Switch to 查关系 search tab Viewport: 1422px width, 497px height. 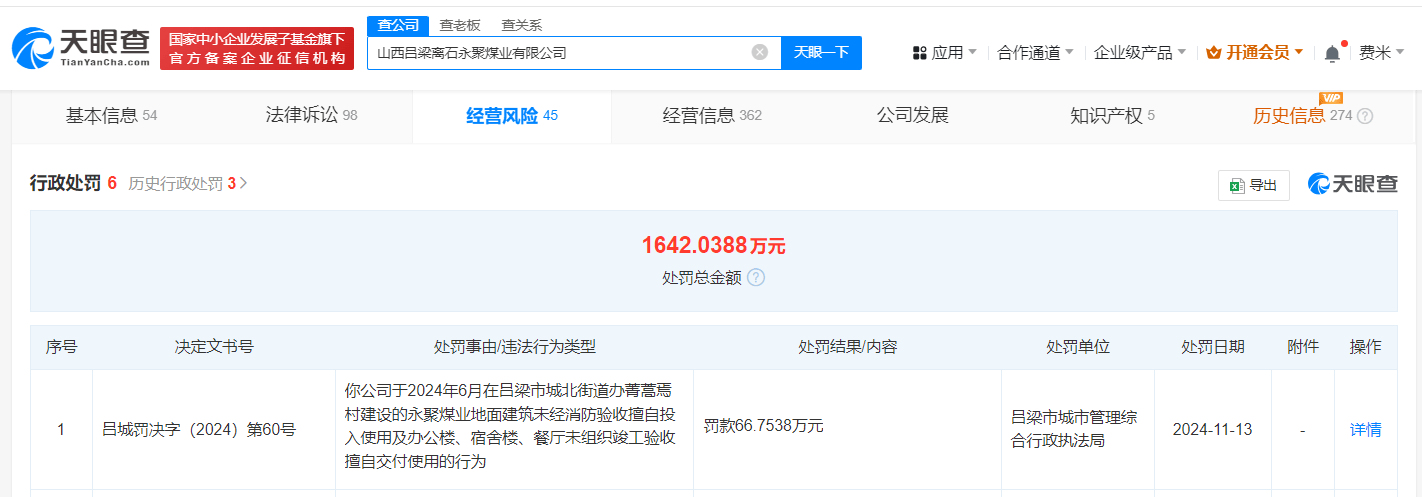(522, 25)
